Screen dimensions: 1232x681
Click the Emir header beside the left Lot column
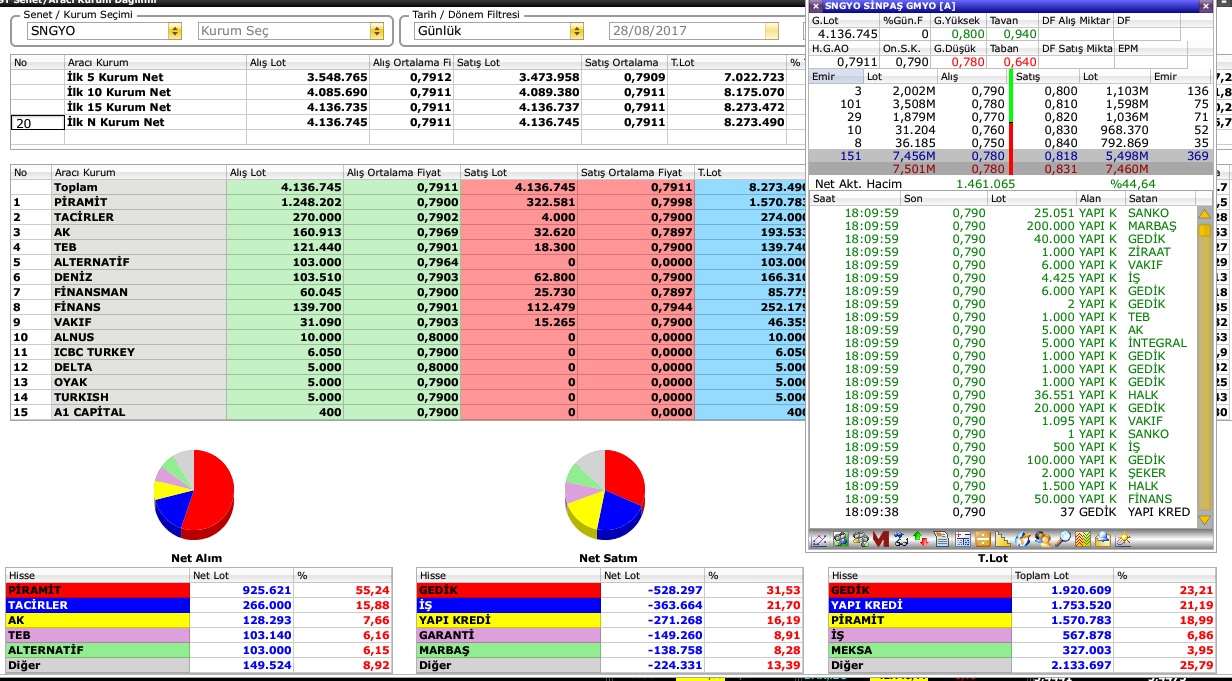tap(836, 76)
